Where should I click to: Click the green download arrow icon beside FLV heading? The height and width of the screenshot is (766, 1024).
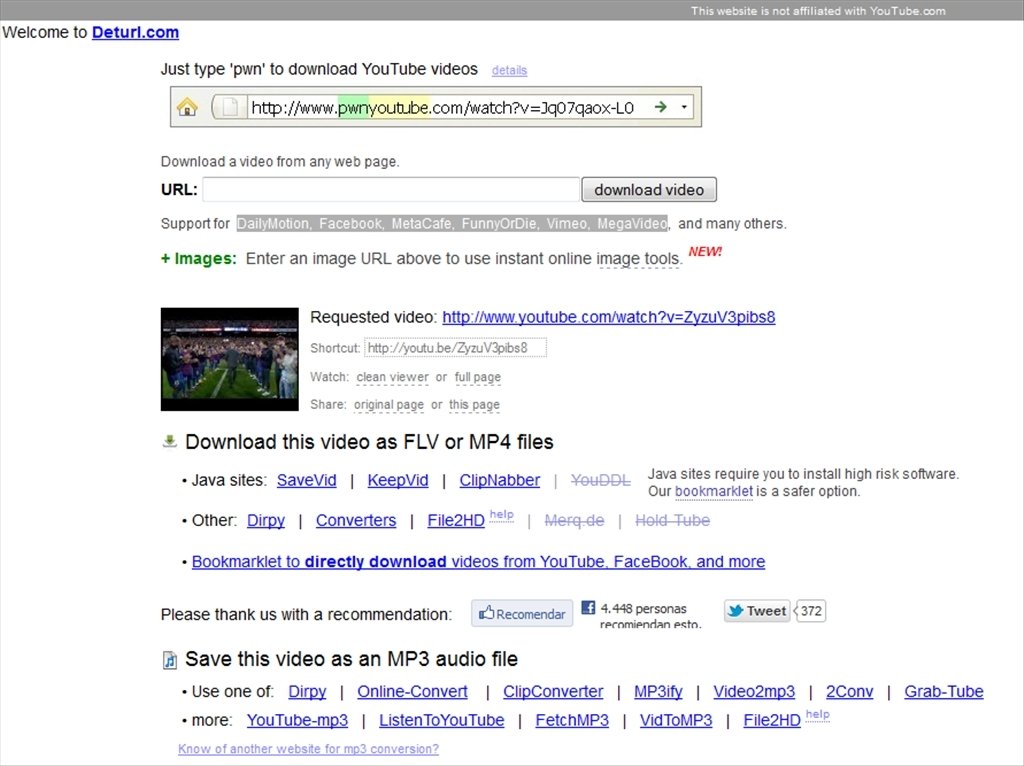click(x=169, y=441)
